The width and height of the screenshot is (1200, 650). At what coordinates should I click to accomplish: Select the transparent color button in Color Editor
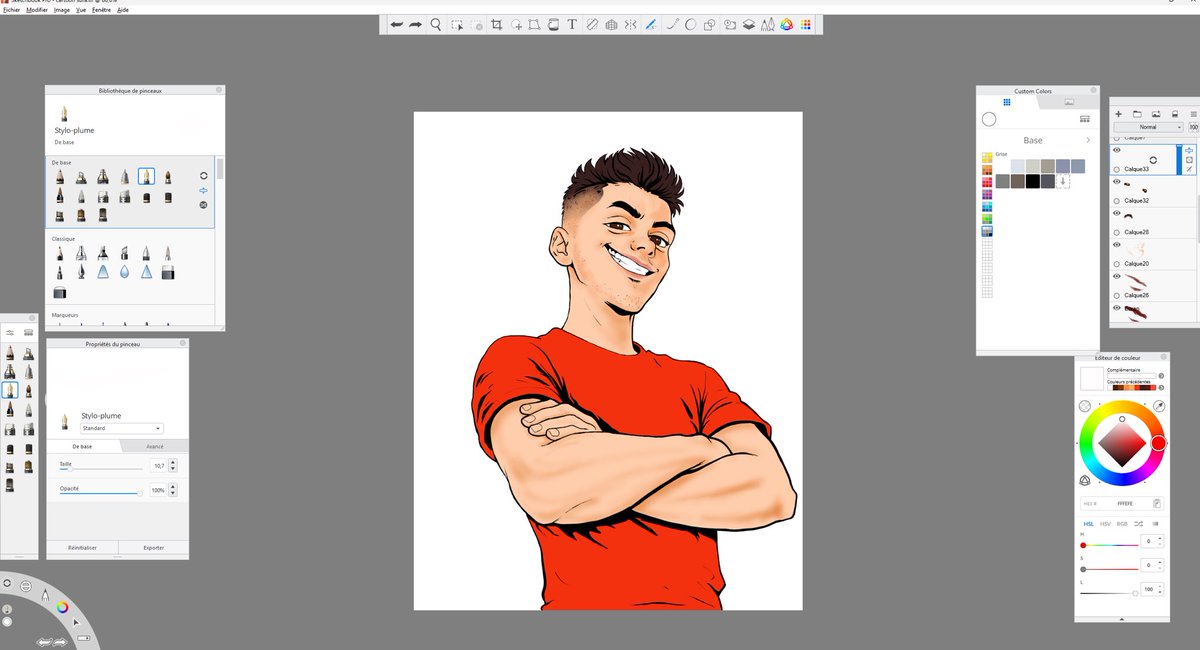pyautogui.click(x=1085, y=406)
